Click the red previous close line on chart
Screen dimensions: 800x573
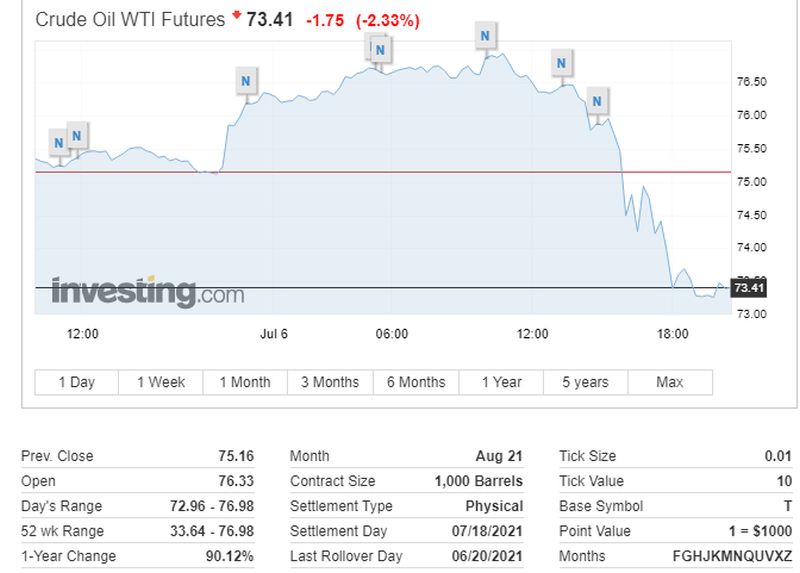click(383, 172)
